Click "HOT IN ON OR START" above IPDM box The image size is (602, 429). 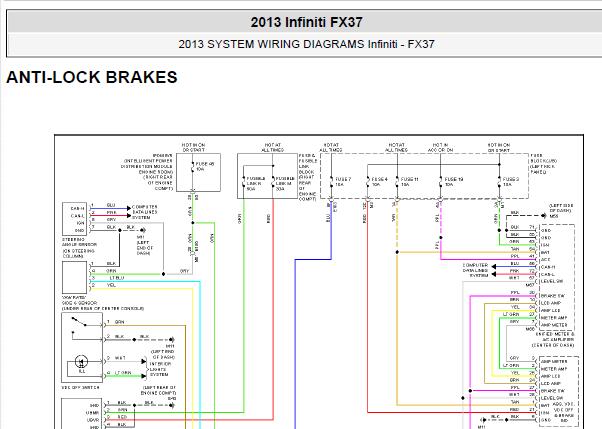194,147
